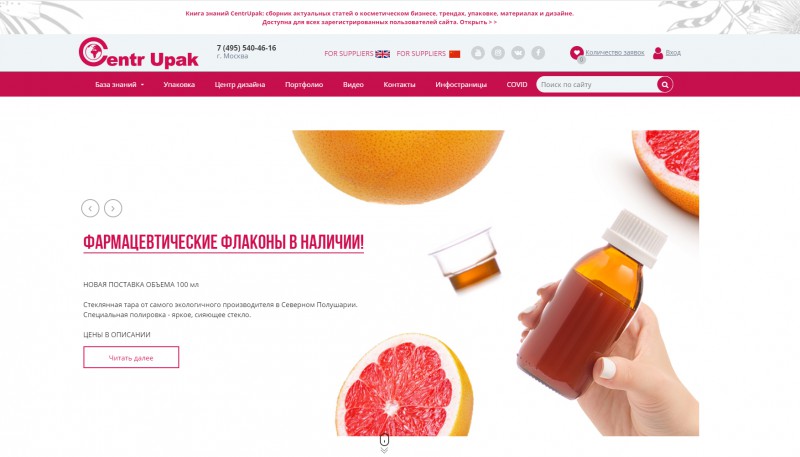Open the Вход login link
Viewport: 800px width, 457px height.
pyautogui.click(x=673, y=53)
